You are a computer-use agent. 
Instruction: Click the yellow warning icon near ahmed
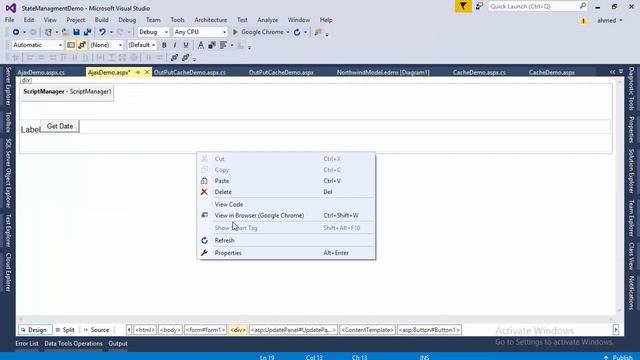[583, 20]
